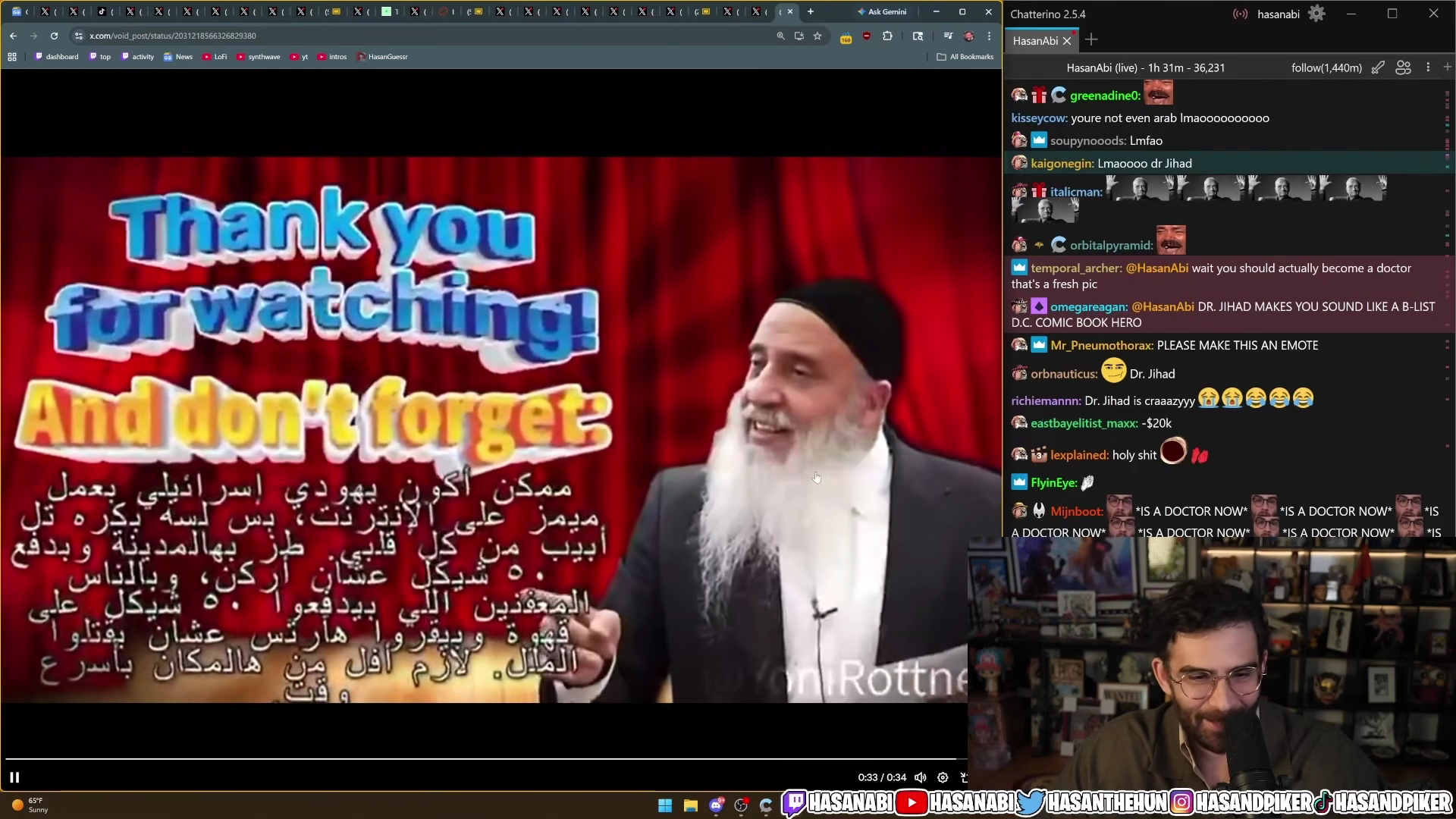Add new Chatterino tab
The height and width of the screenshot is (819, 1456).
(1091, 39)
